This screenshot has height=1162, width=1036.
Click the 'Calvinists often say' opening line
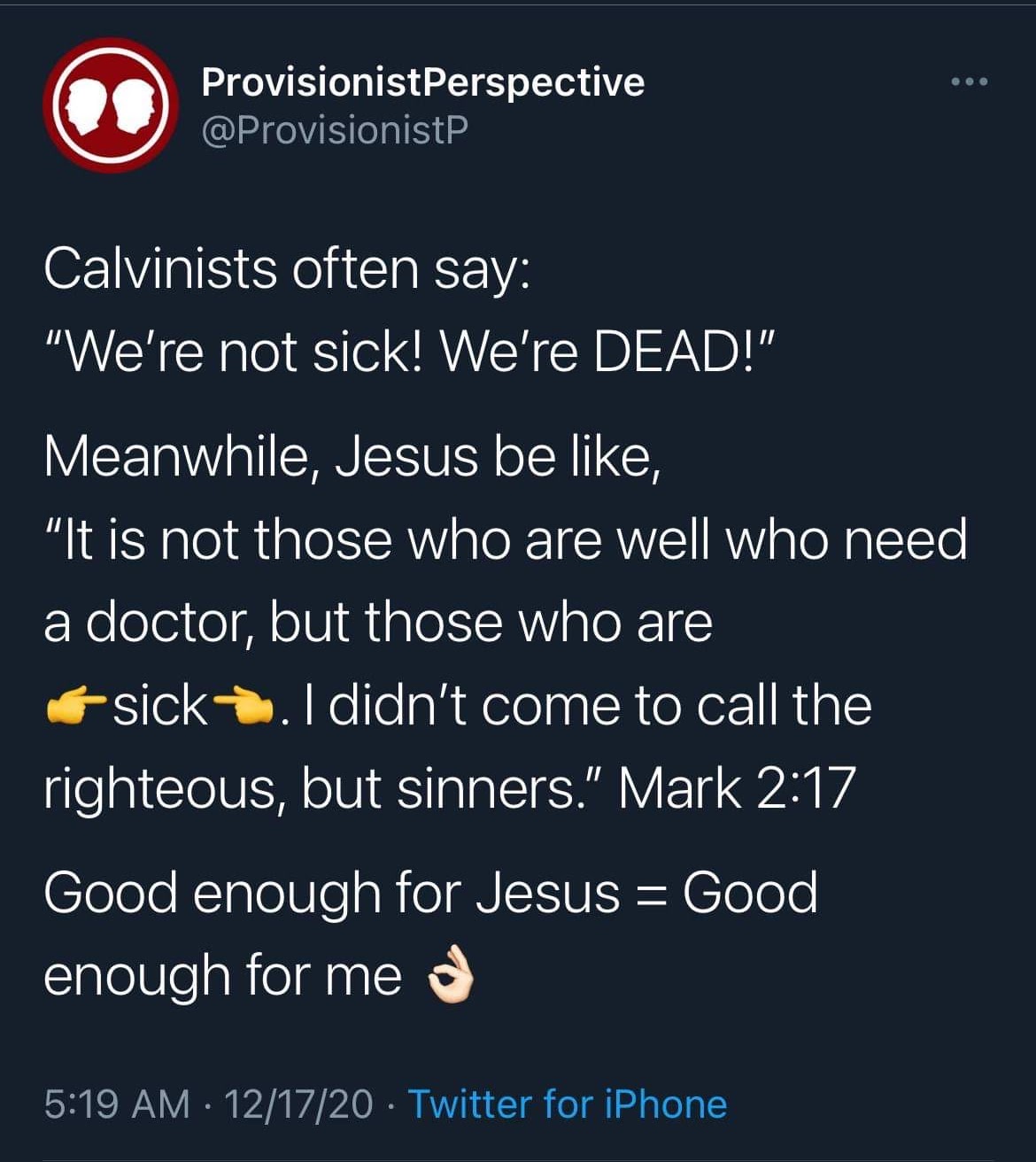[288, 268]
